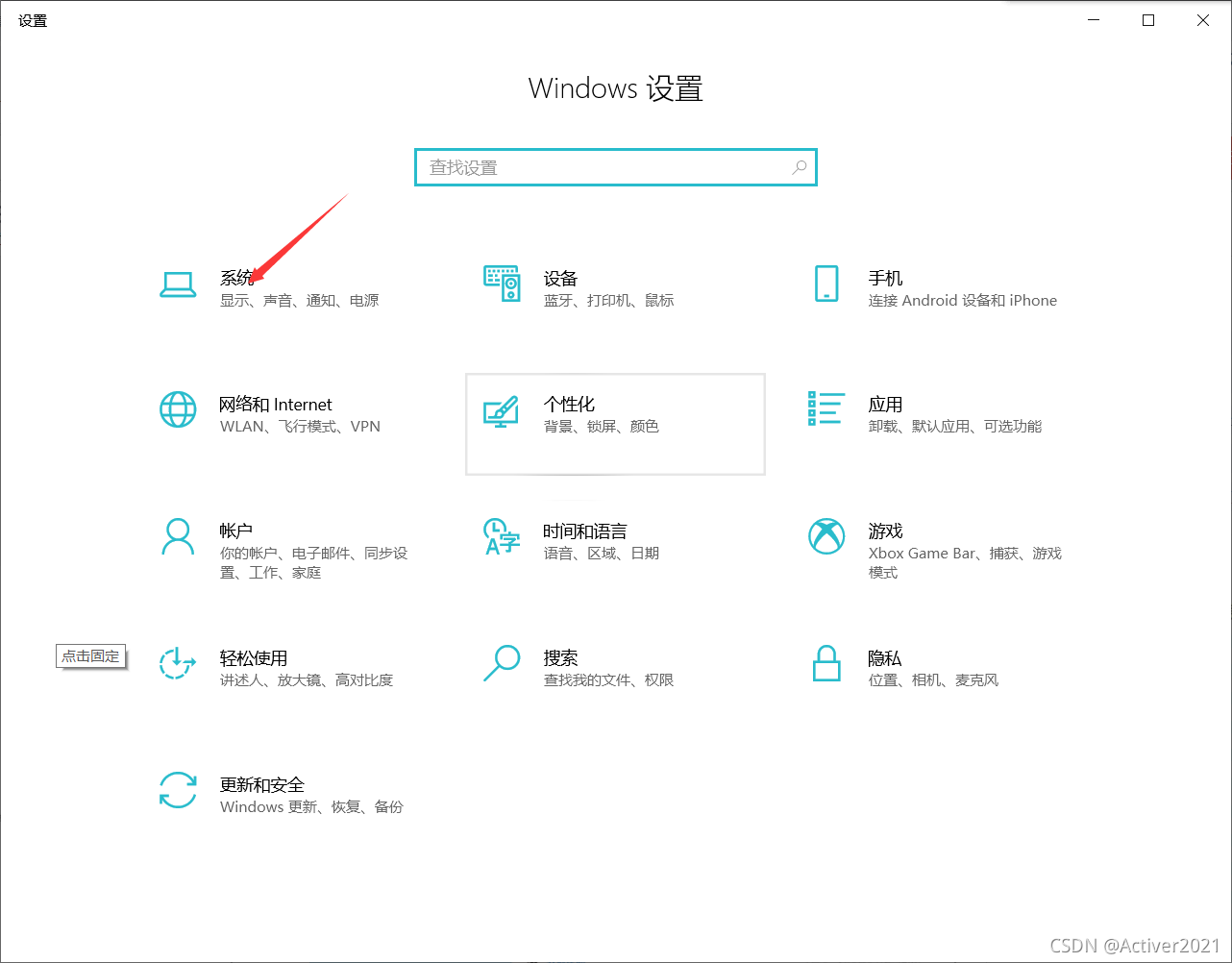The height and width of the screenshot is (963, 1232).
Task: Click the 背景、锁屏、颜色 description
Action: tap(602, 427)
